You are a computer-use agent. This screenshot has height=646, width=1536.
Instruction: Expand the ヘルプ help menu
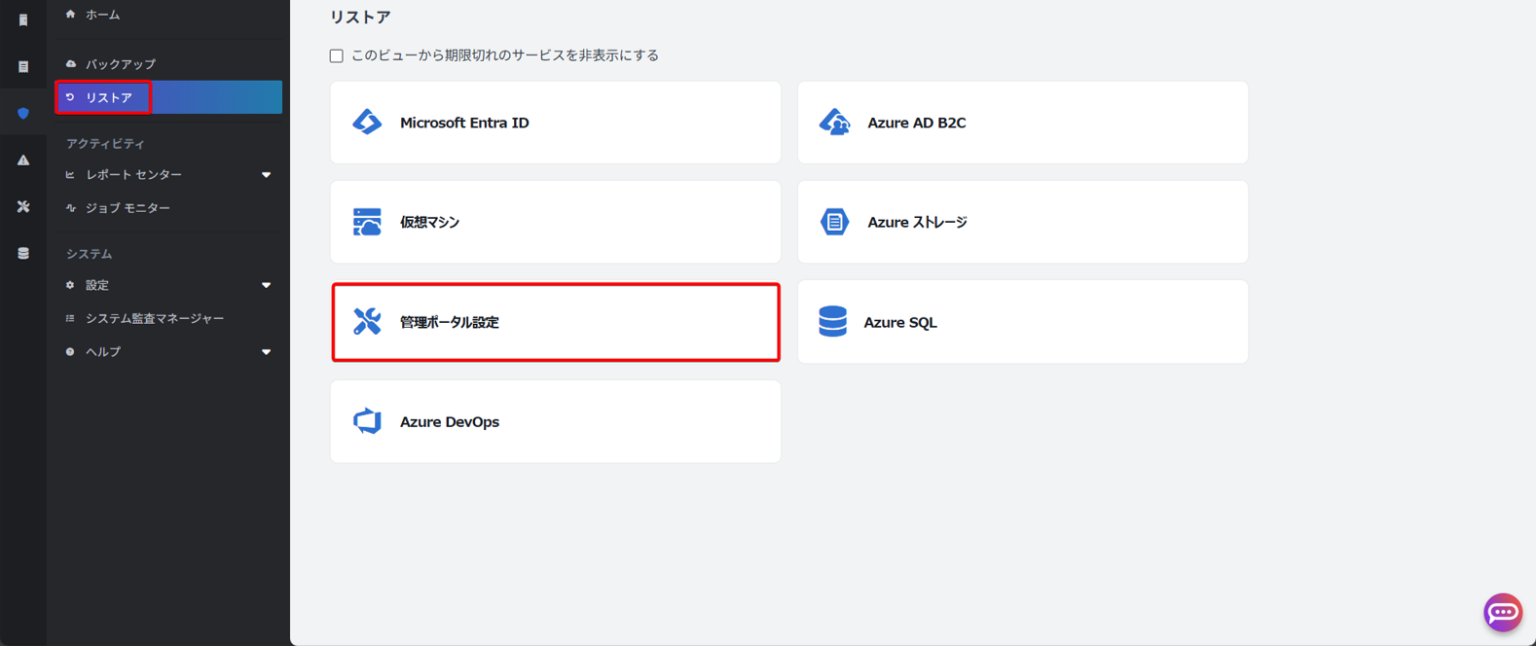(266, 351)
